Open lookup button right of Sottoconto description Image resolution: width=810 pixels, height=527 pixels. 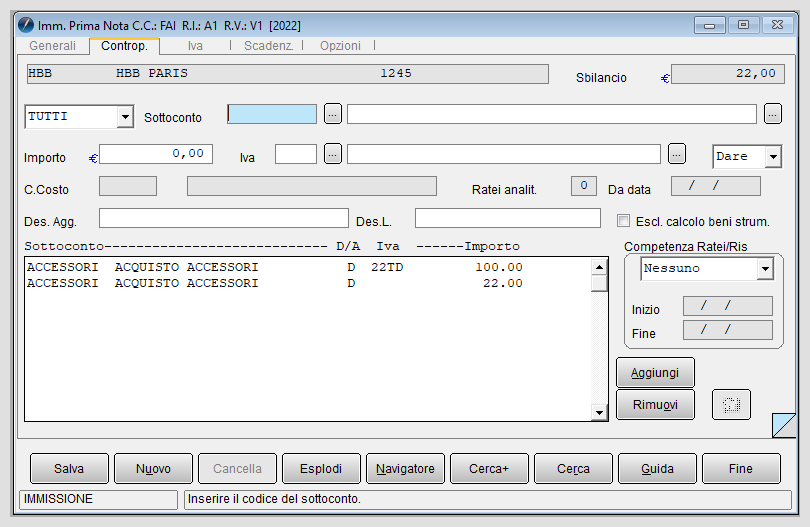[x=773, y=114]
